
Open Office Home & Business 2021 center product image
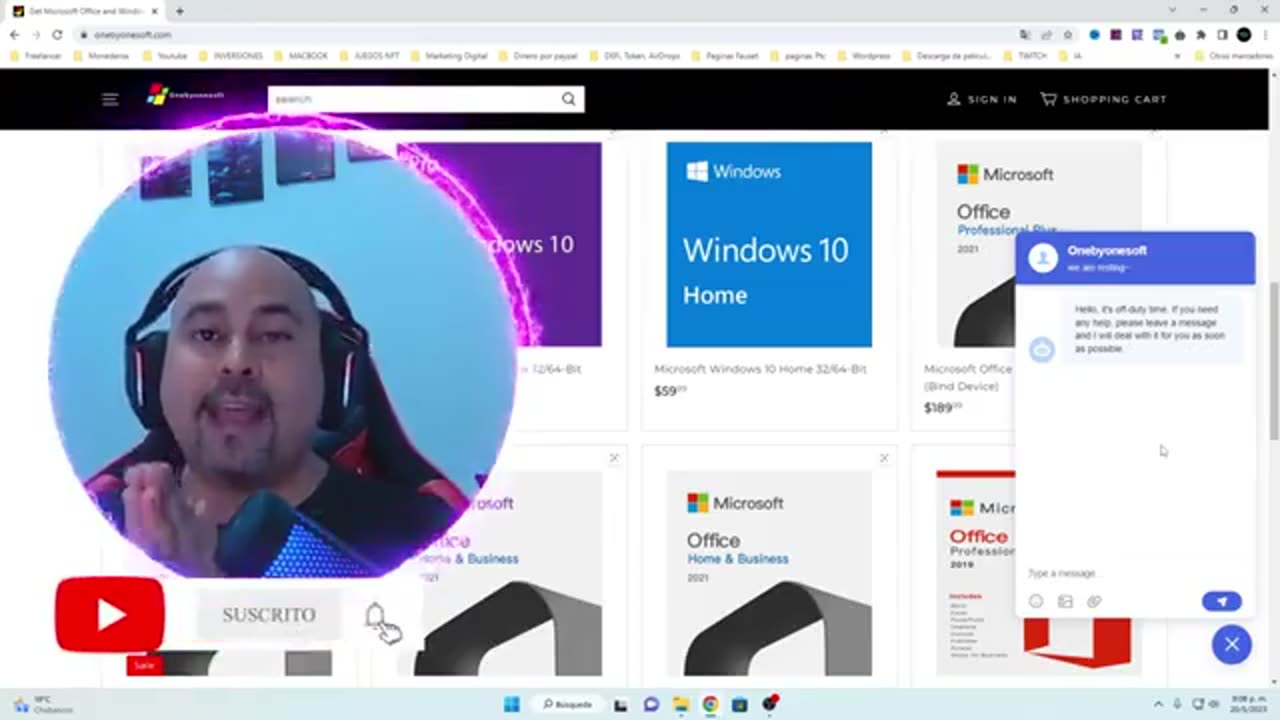point(769,573)
